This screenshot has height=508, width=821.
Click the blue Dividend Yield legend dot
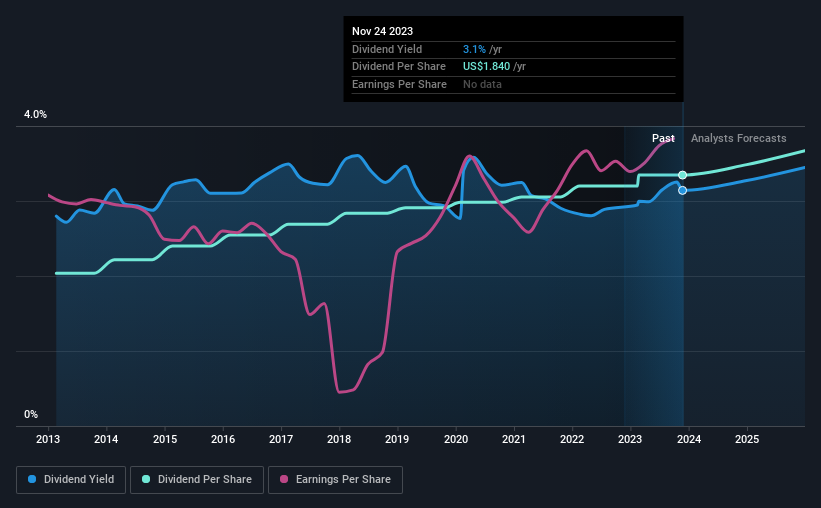[x=32, y=479]
